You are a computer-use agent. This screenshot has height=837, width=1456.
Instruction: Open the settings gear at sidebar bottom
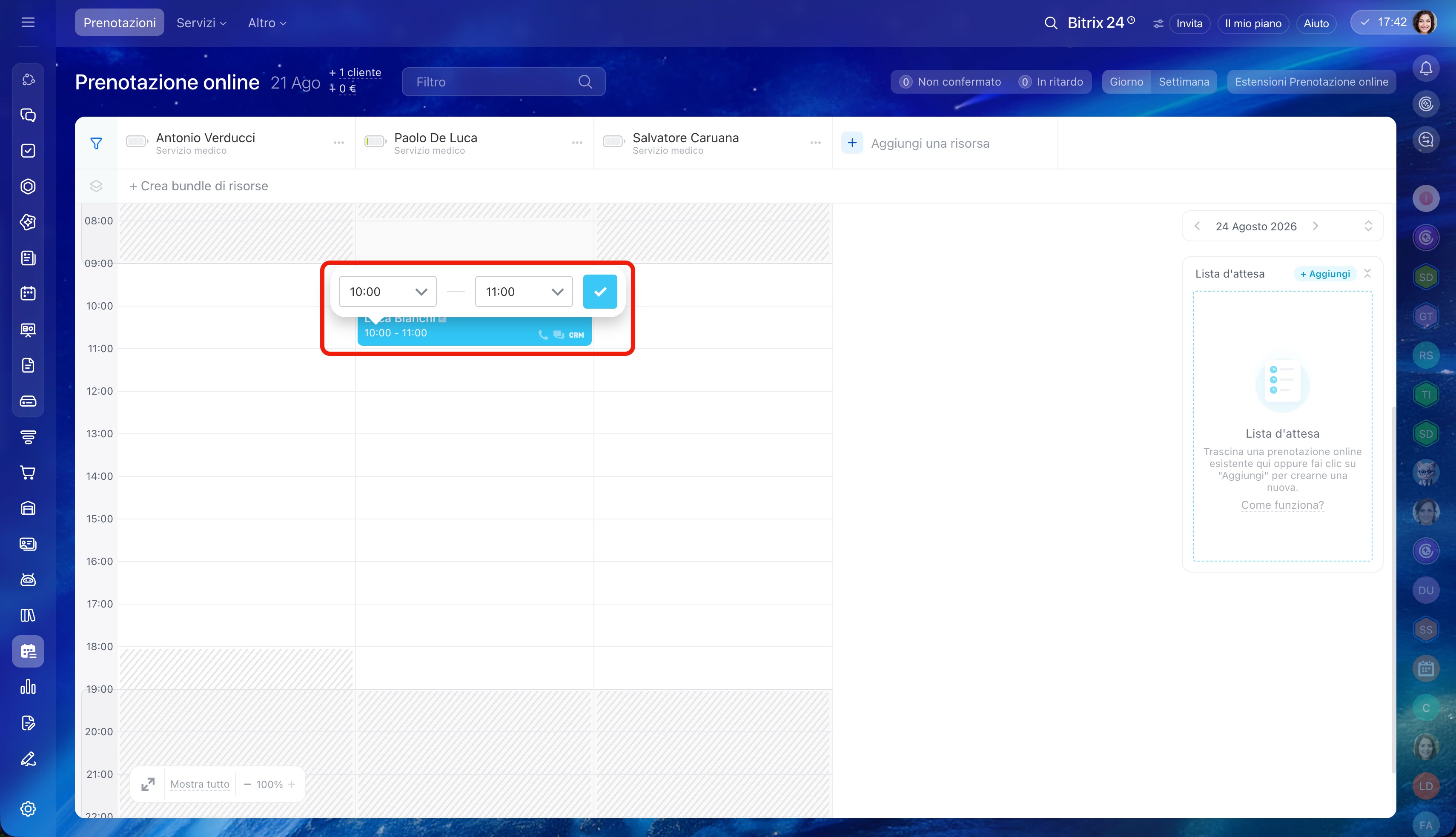[x=28, y=809]
